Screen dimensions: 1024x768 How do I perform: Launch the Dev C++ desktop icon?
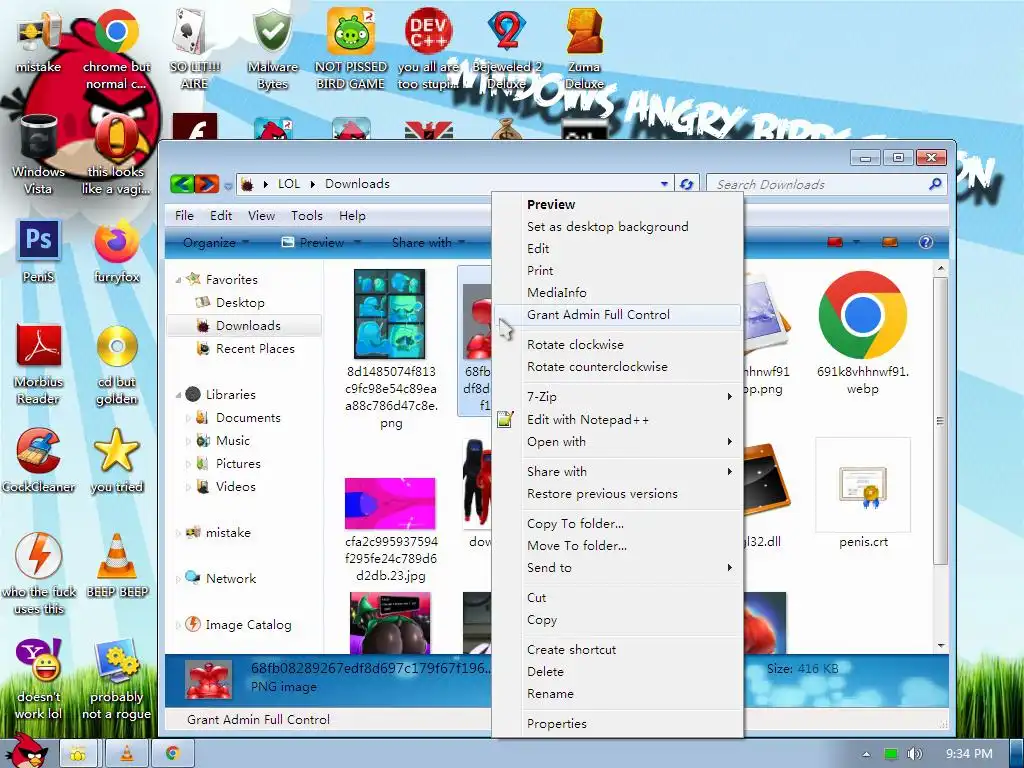click(428, 47)
